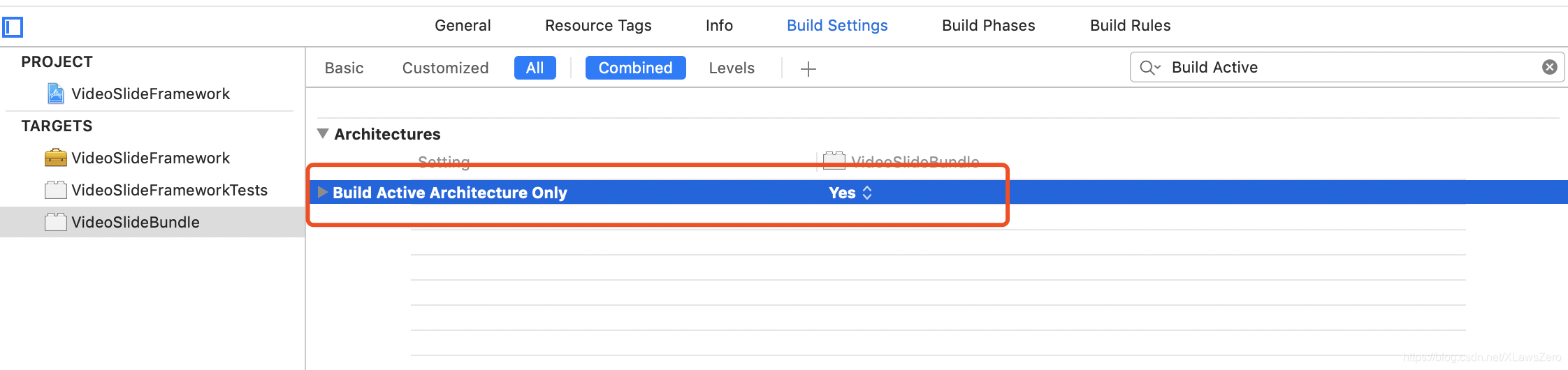The image size is (1568, 370).
Task: Toggle the navigator sidebar panel icon
Action: 13,27
